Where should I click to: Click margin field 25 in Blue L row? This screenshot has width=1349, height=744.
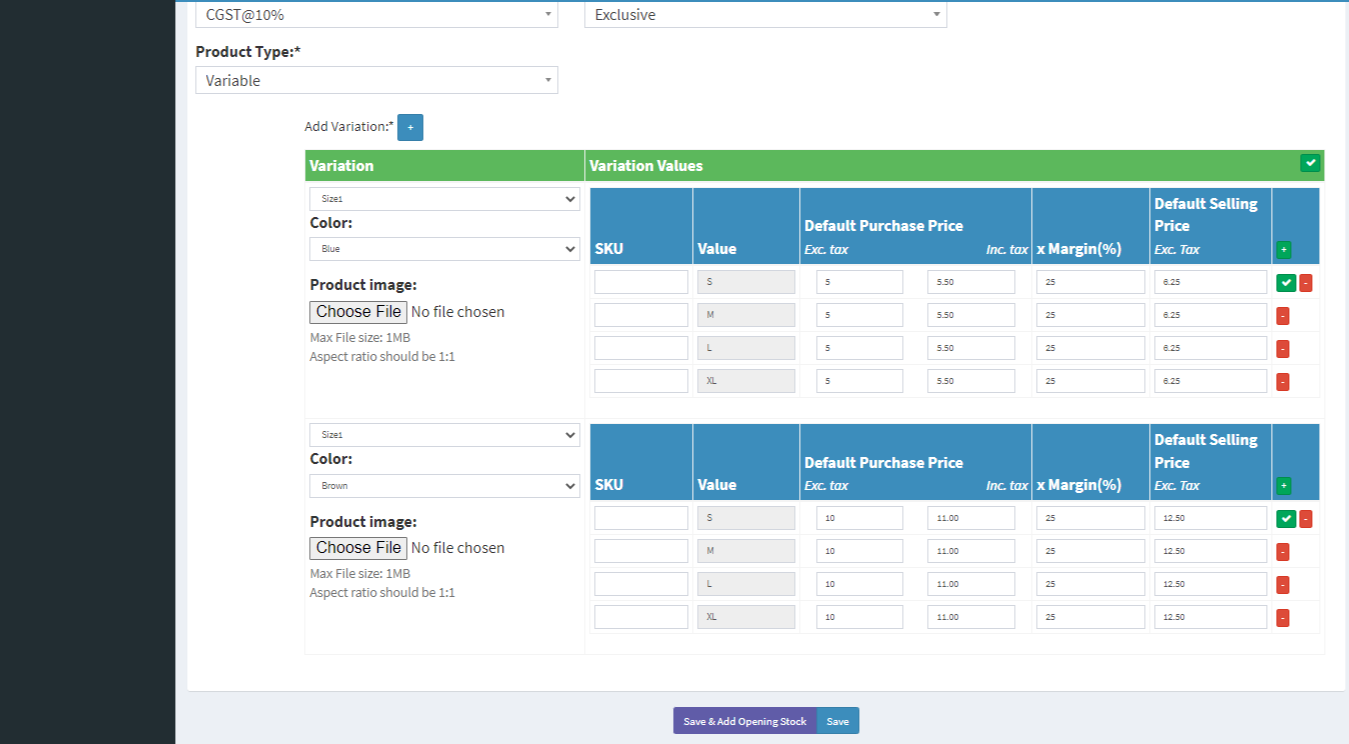click(x=1091, y=348)
